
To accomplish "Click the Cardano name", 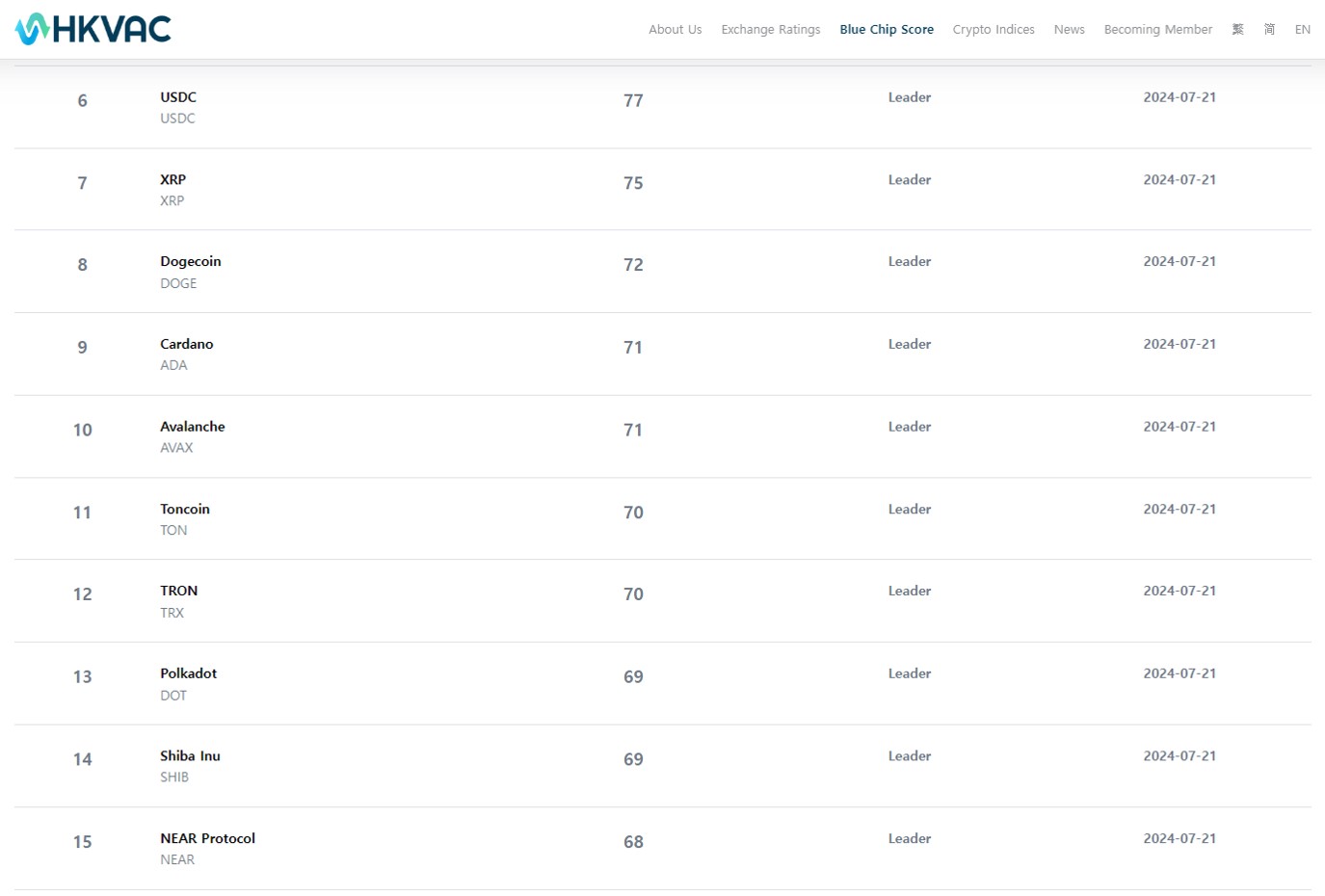I will pos(187,344).
